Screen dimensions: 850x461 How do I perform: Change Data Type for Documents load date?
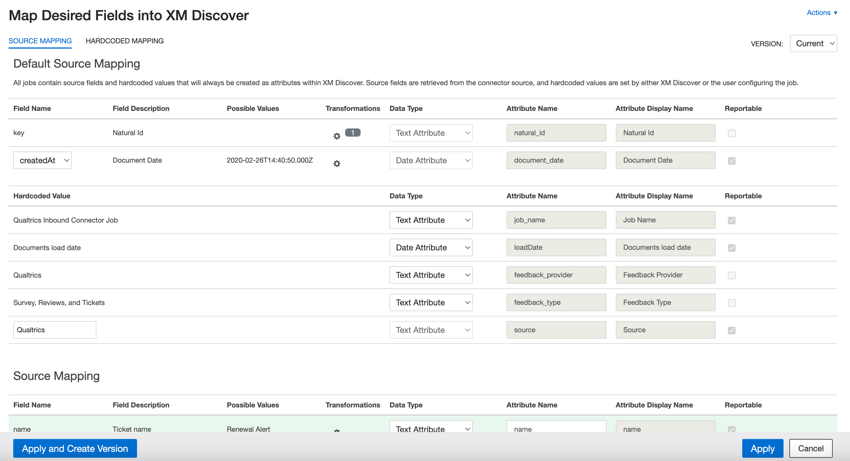(430, 248)
